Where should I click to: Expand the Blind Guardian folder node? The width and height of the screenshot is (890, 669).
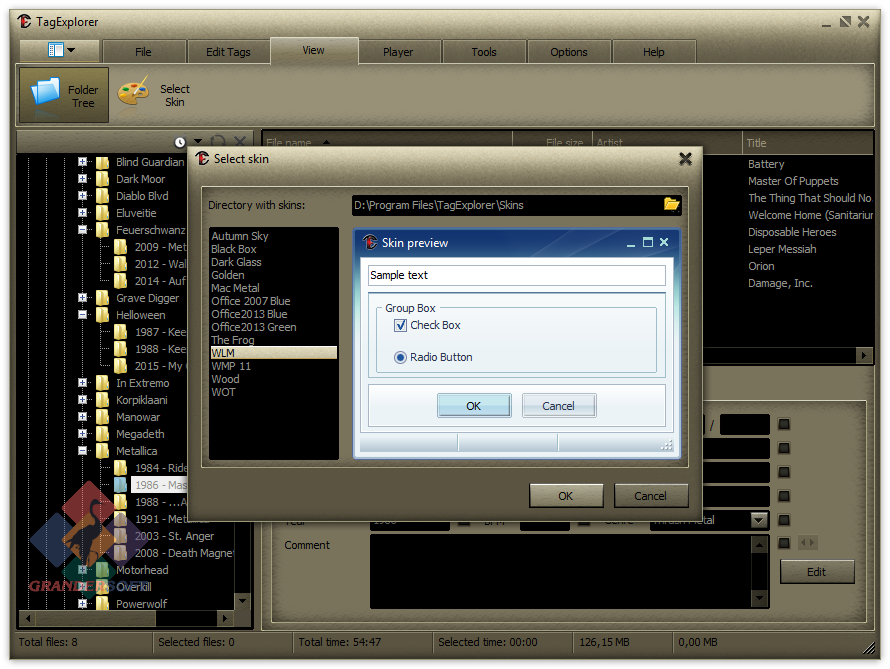click(x=83, y=162)
